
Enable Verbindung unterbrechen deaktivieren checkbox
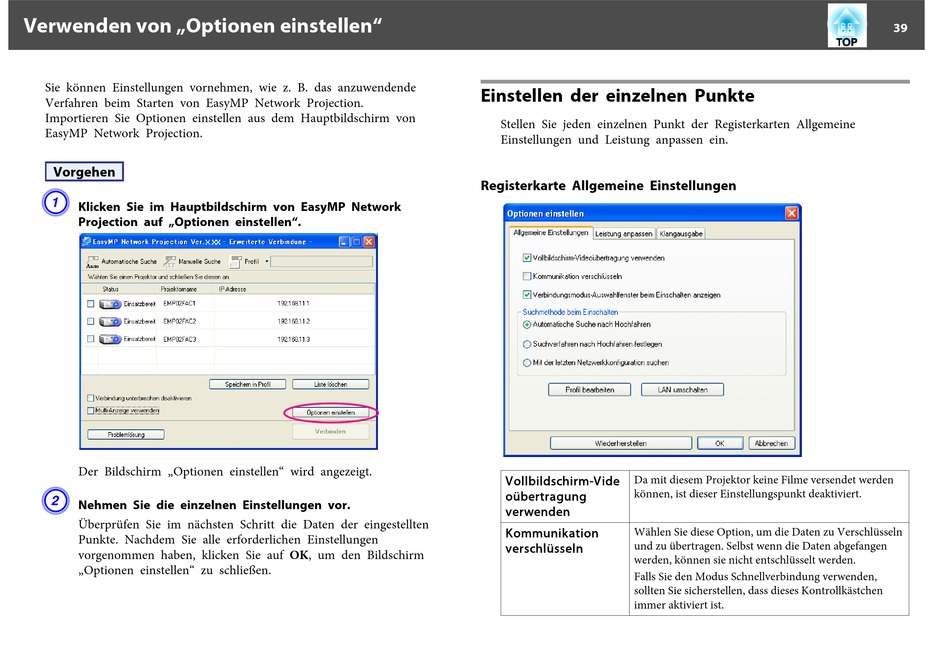coord(90,398)
